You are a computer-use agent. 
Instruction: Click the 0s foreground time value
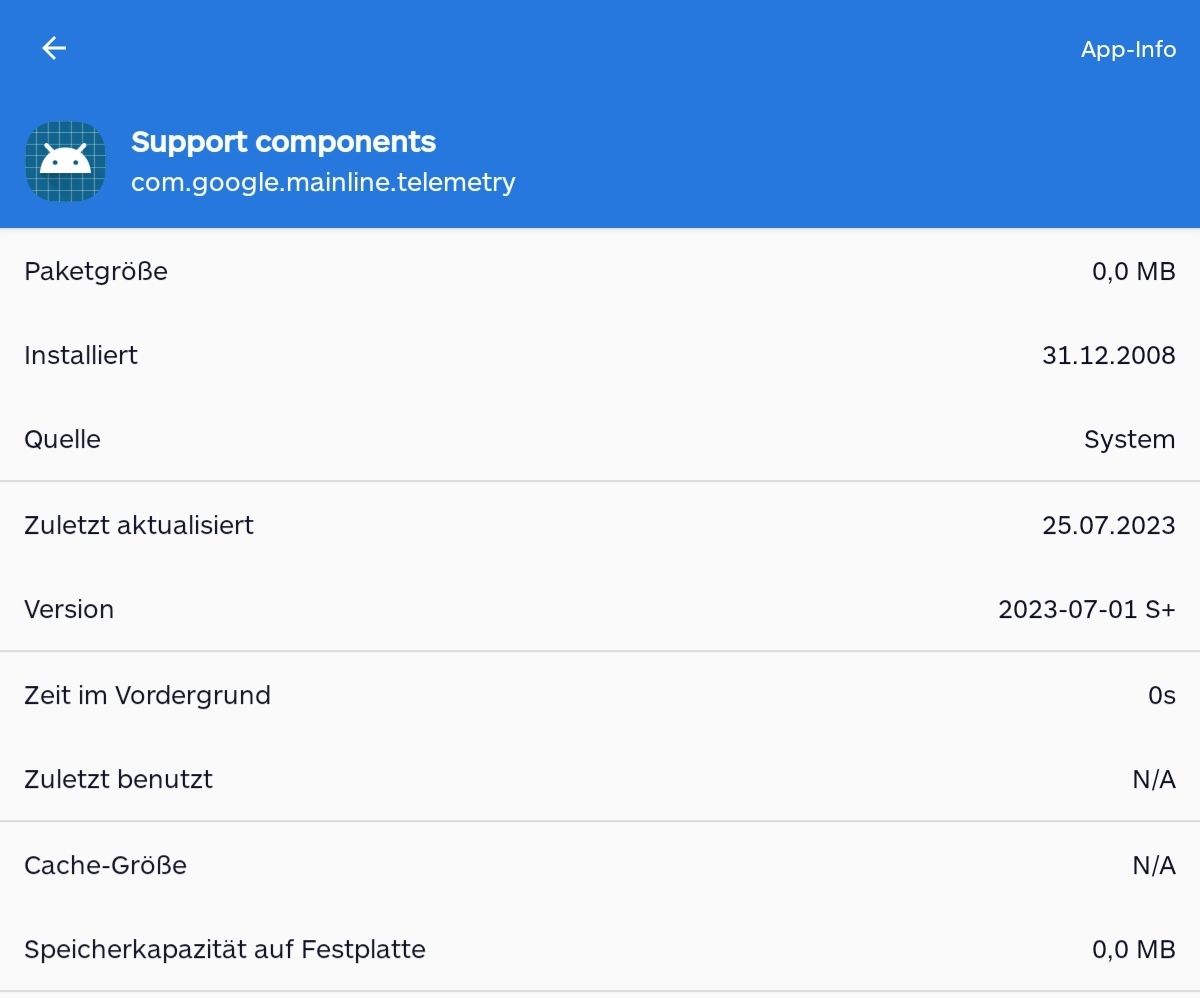tap(1161, 695)
